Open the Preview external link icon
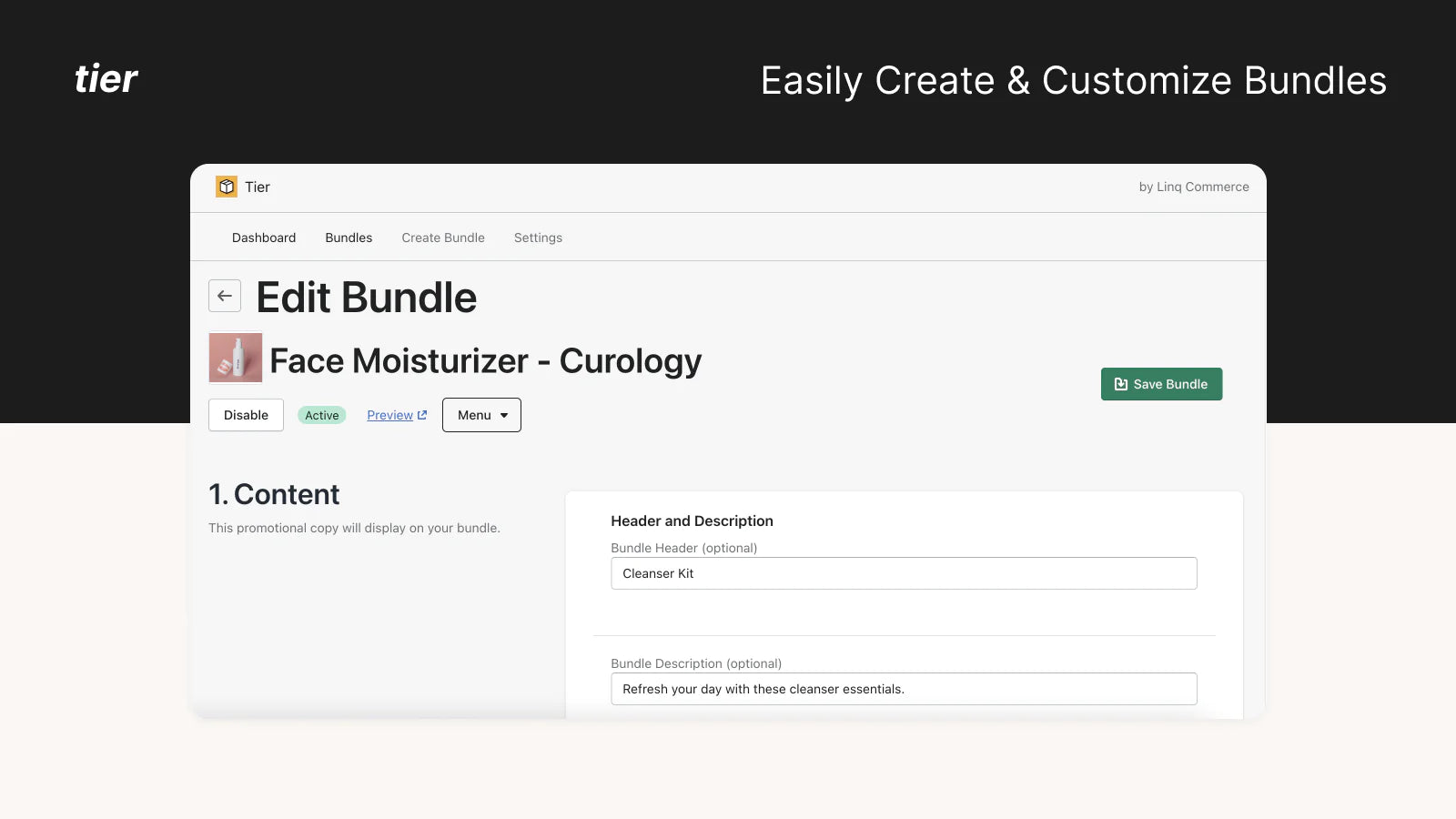Image resolution: width=1456 pixels, height=819 pixels. click(422, 414)
